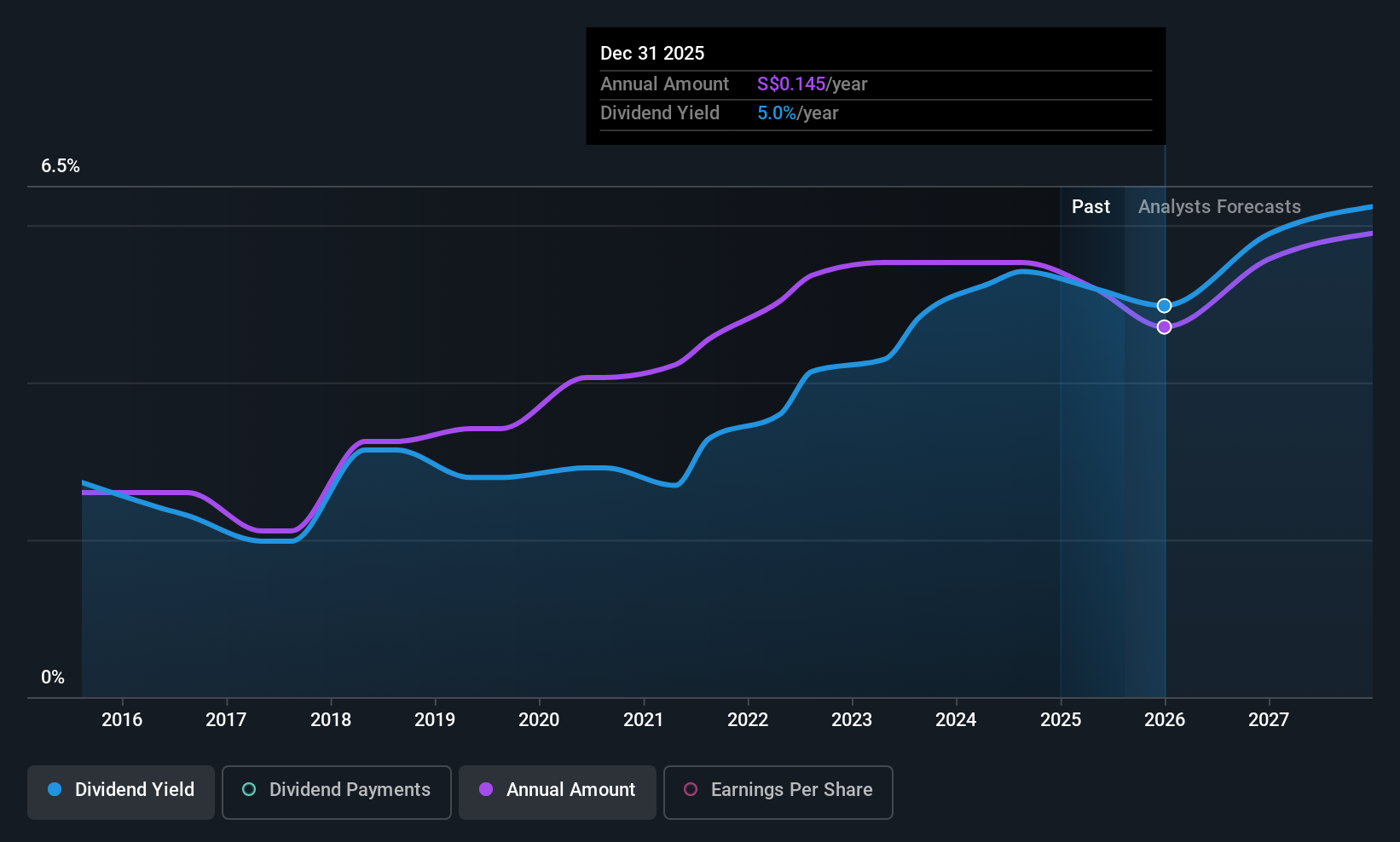Click the Analysts Forecasts label
The image size is (1400, 842).
(1219, 206)
